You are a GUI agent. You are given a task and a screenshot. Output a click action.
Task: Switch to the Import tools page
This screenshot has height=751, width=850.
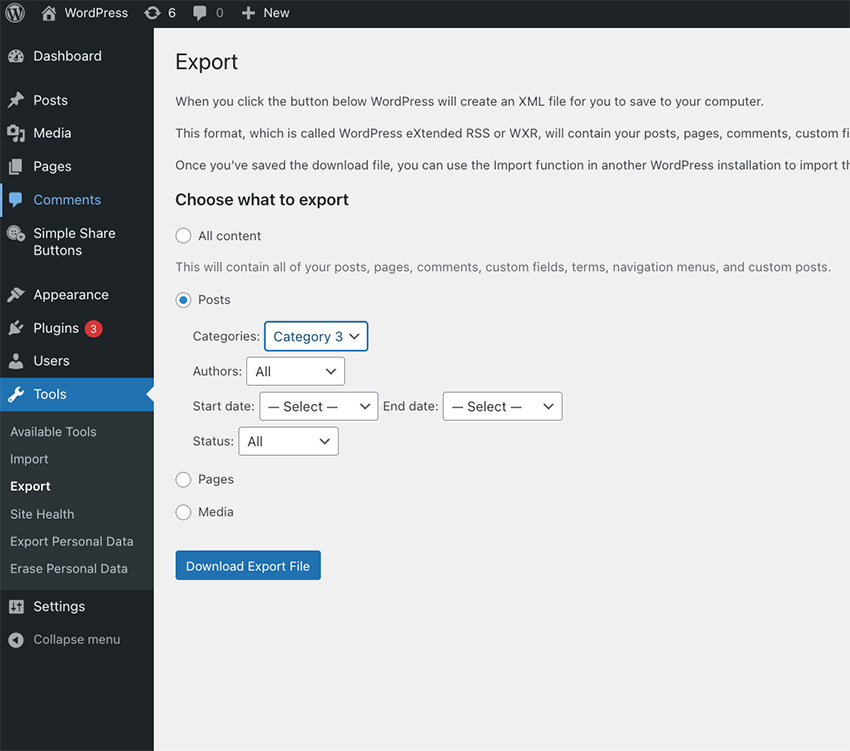[29, 459]
